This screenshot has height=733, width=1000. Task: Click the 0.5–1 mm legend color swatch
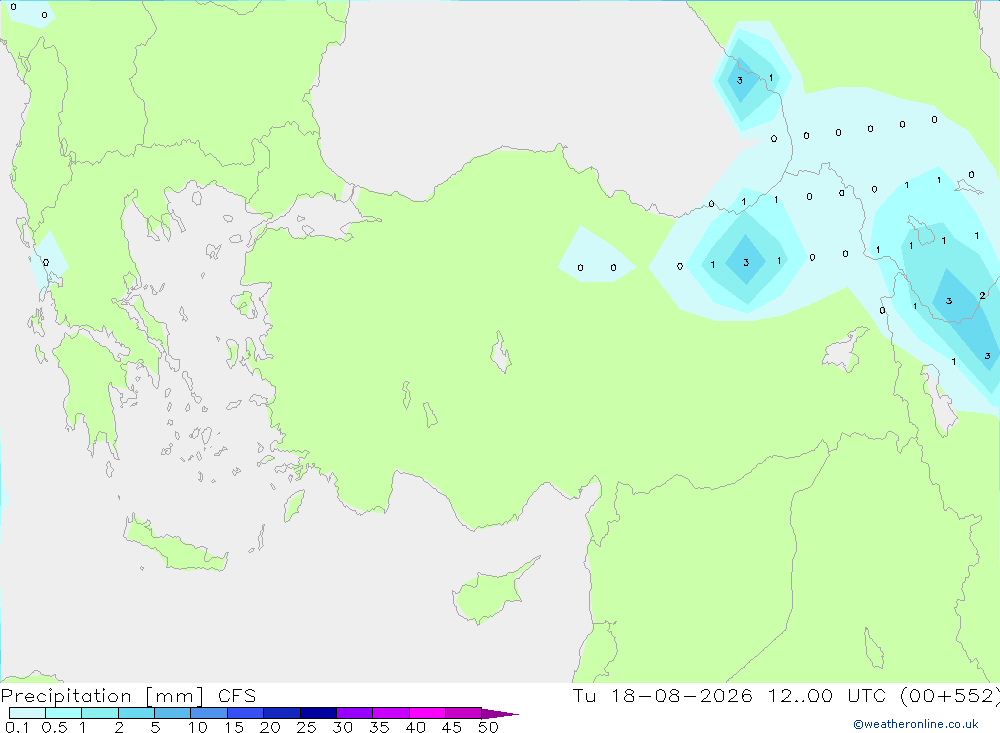tap(64, 713)
